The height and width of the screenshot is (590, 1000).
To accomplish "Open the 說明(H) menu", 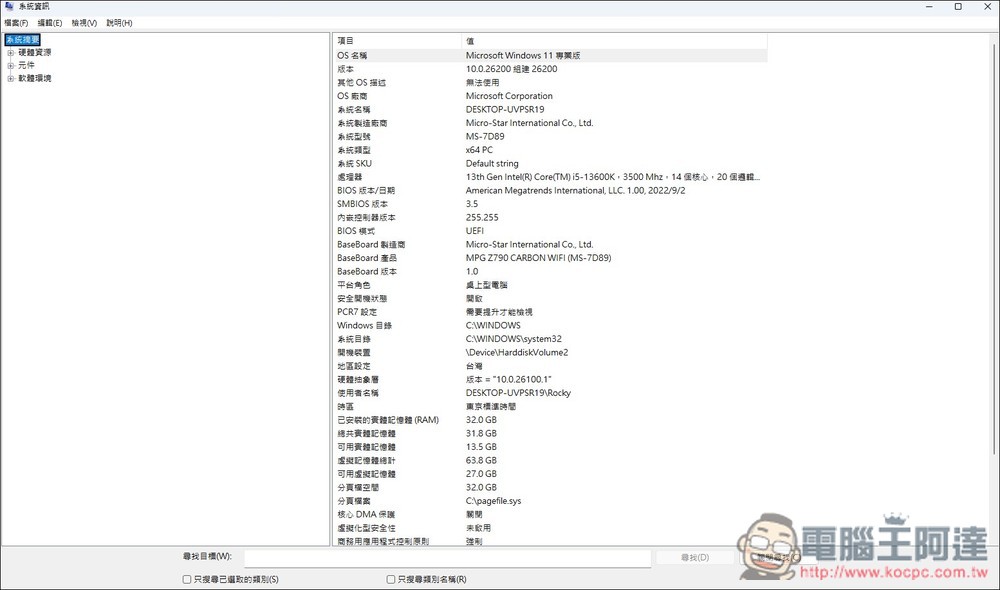I will point(119,23).
